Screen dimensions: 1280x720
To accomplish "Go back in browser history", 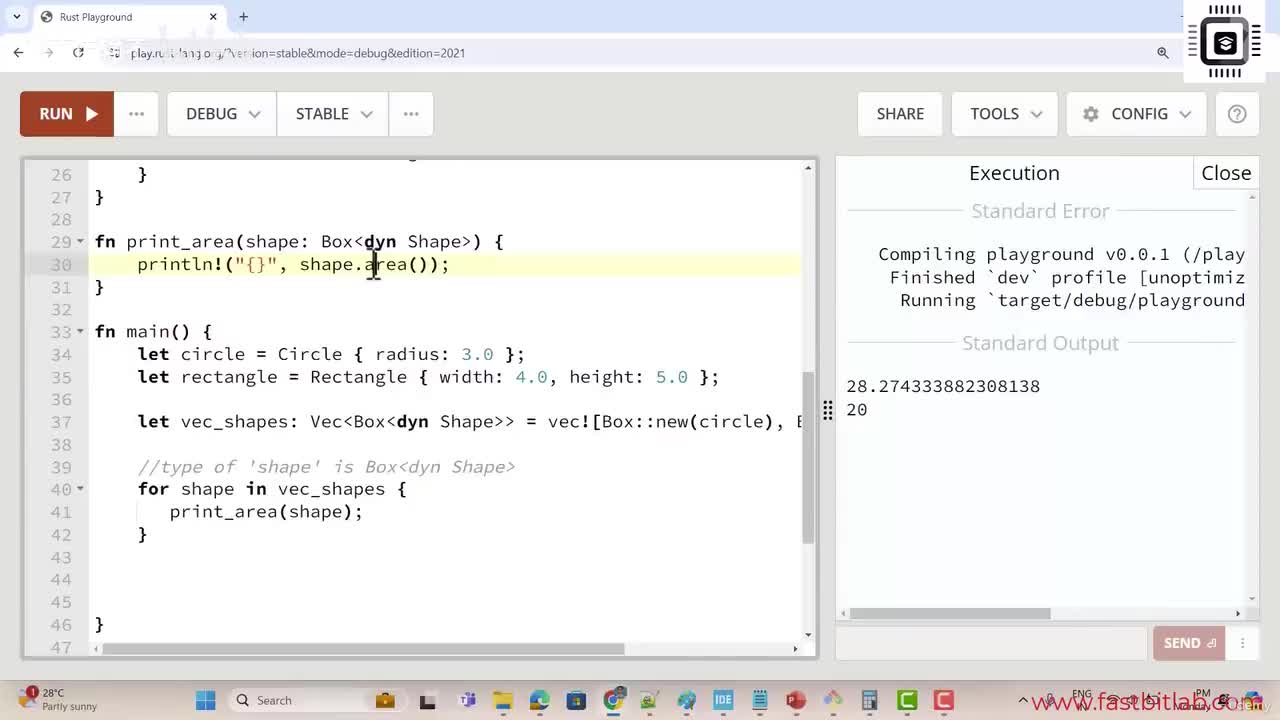I will tap(18, 53).
